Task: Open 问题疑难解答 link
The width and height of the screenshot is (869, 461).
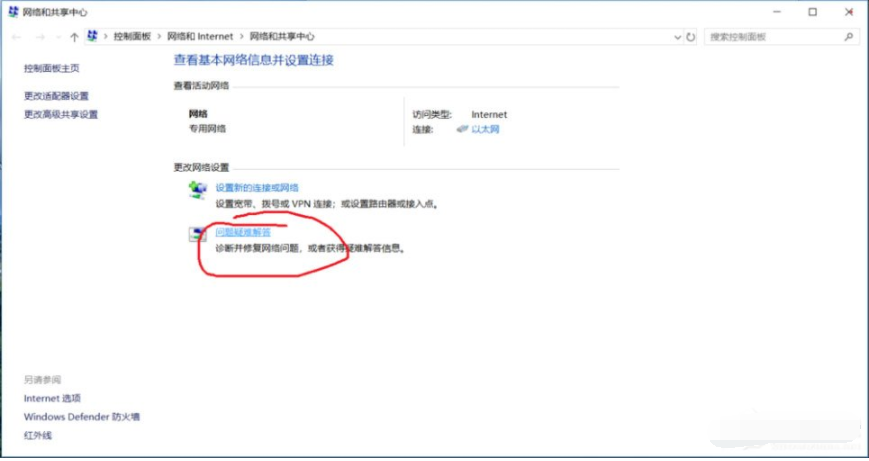Action: pos(243,232)
